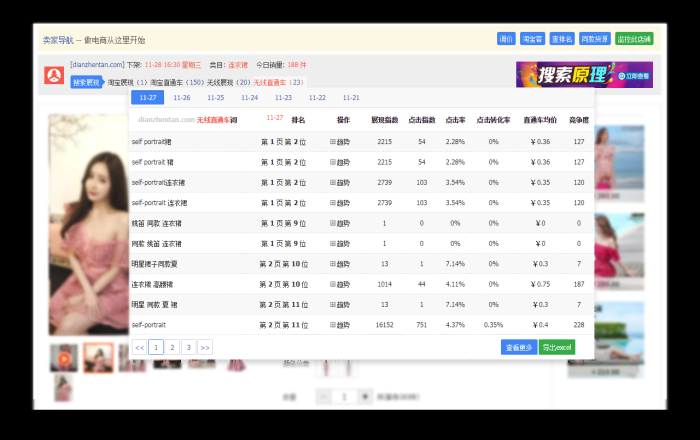Click the 淘宝客 button

coord(532,39)
